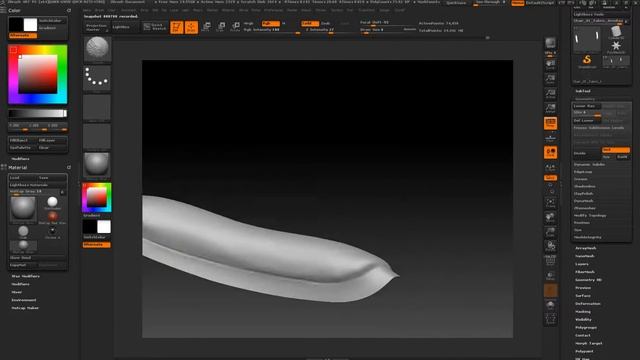Click Projection Master button
Image resolution: width=640 pixels, height=360 pixels.
(96, 27)
